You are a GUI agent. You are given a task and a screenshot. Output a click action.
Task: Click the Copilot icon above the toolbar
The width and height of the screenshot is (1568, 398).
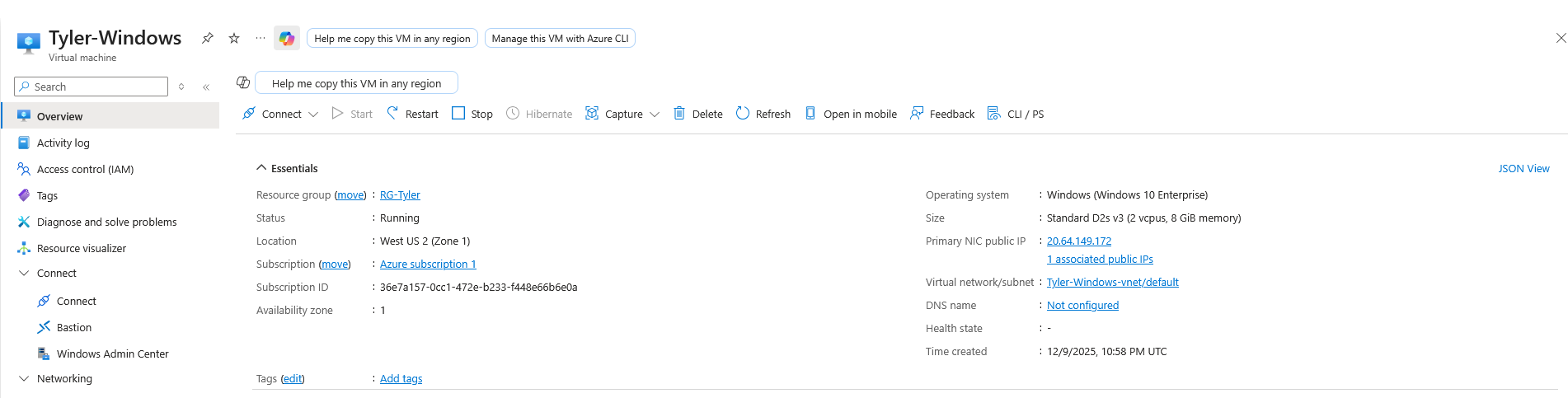[x=243, y=82]
